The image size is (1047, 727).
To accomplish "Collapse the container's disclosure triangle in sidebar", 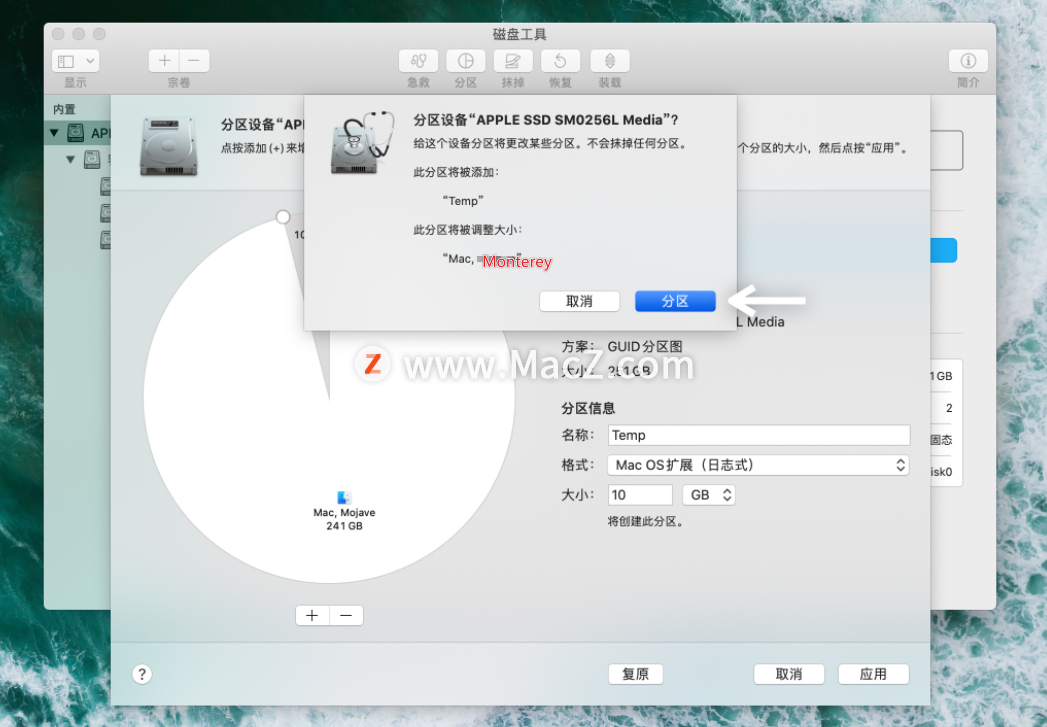I will [70, 160].
